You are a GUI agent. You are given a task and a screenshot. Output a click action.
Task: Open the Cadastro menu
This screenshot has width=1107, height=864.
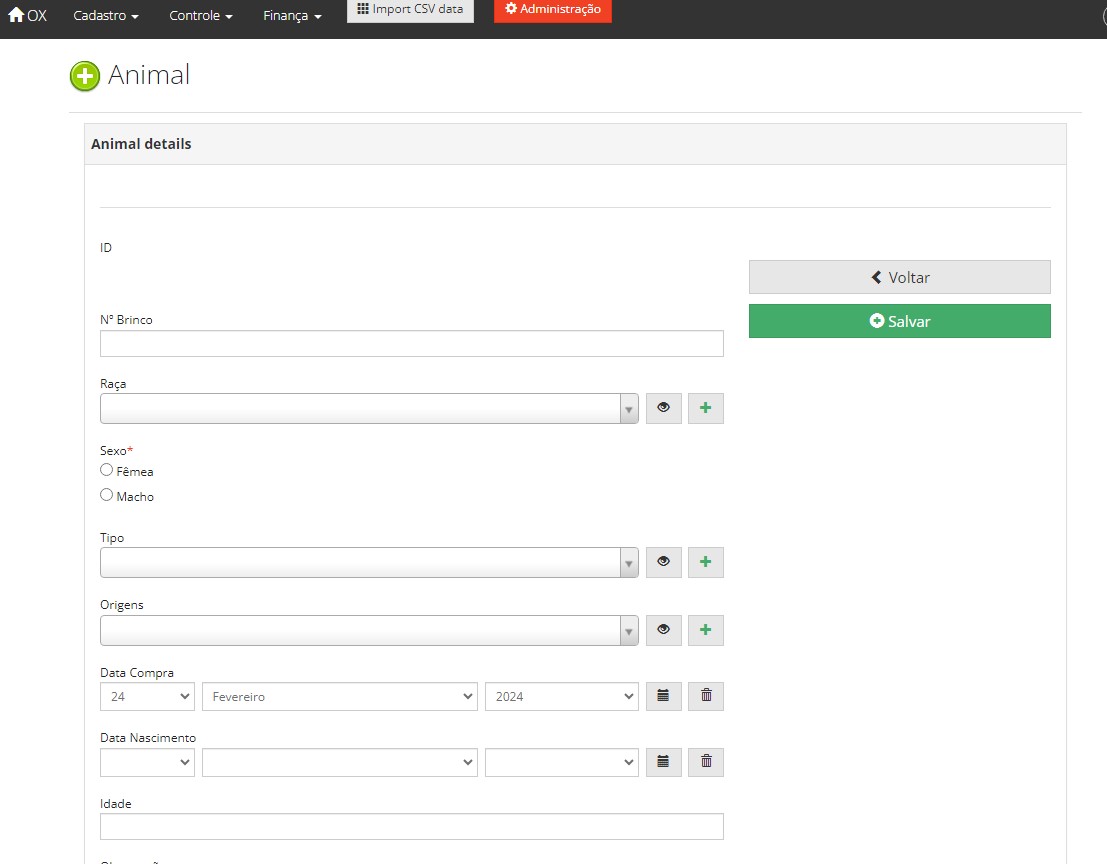click(106, 17)
